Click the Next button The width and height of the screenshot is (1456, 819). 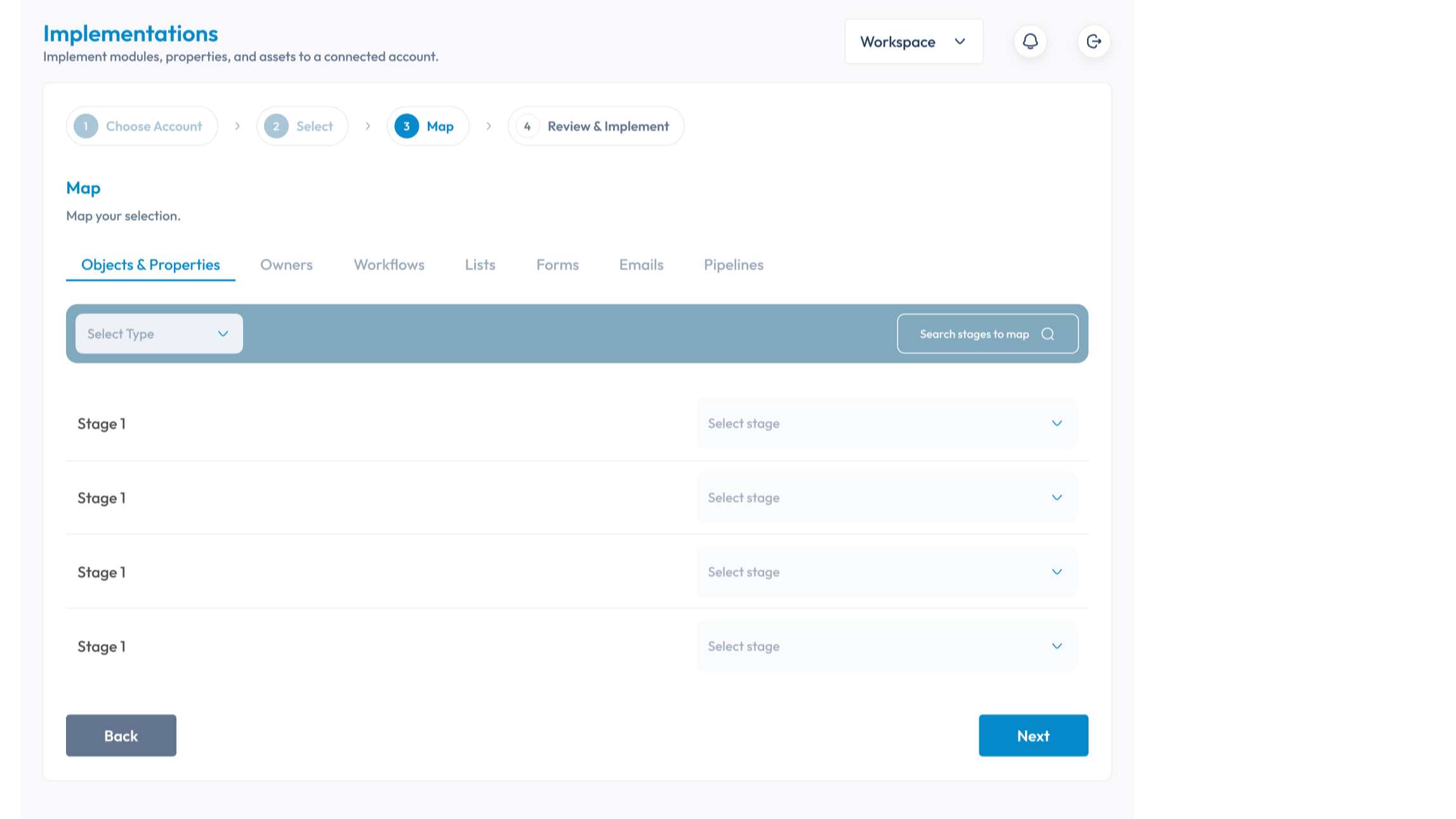(1033, 736)
